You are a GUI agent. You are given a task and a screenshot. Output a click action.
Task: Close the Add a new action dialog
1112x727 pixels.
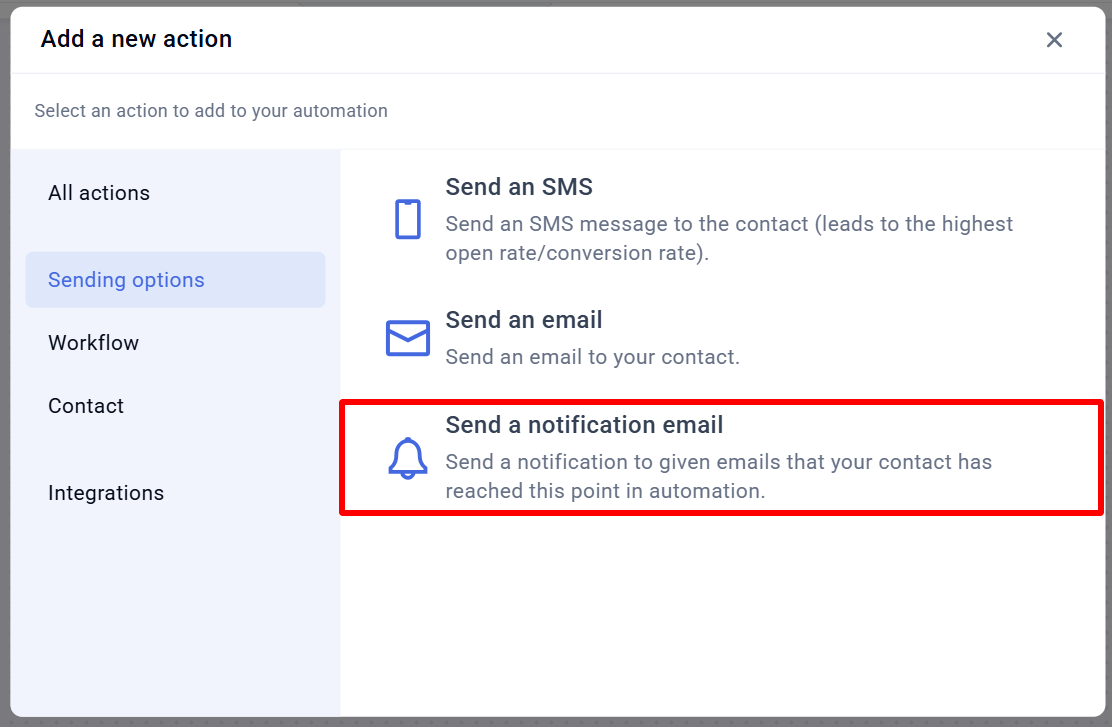click(x=1054, y=40)
